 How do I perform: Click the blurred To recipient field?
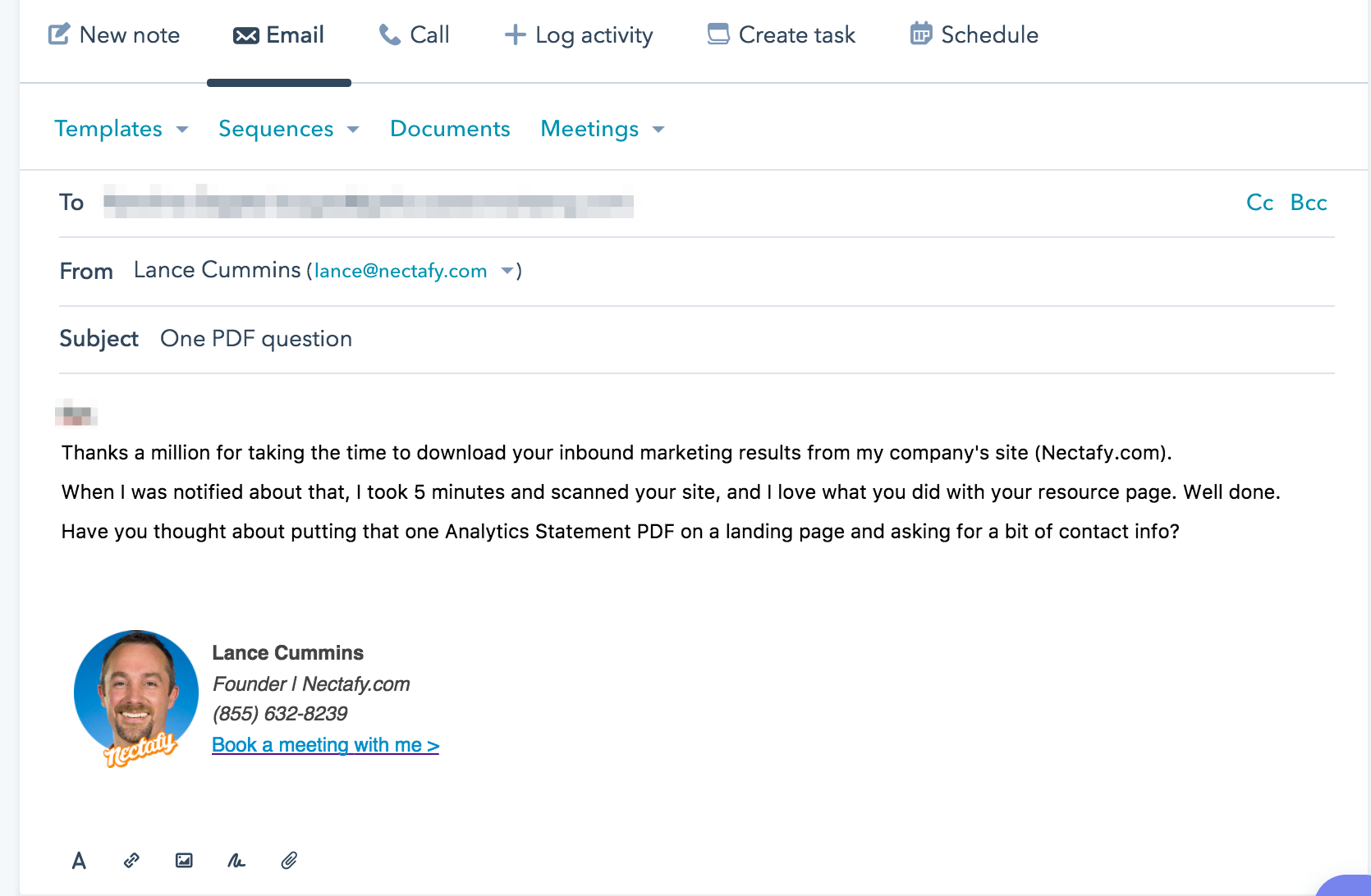[369, 202]
